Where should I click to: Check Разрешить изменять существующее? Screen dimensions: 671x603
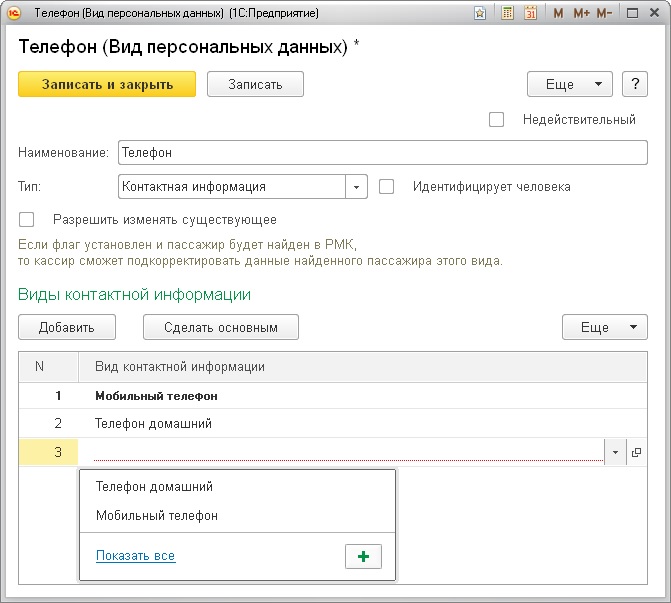27,220
